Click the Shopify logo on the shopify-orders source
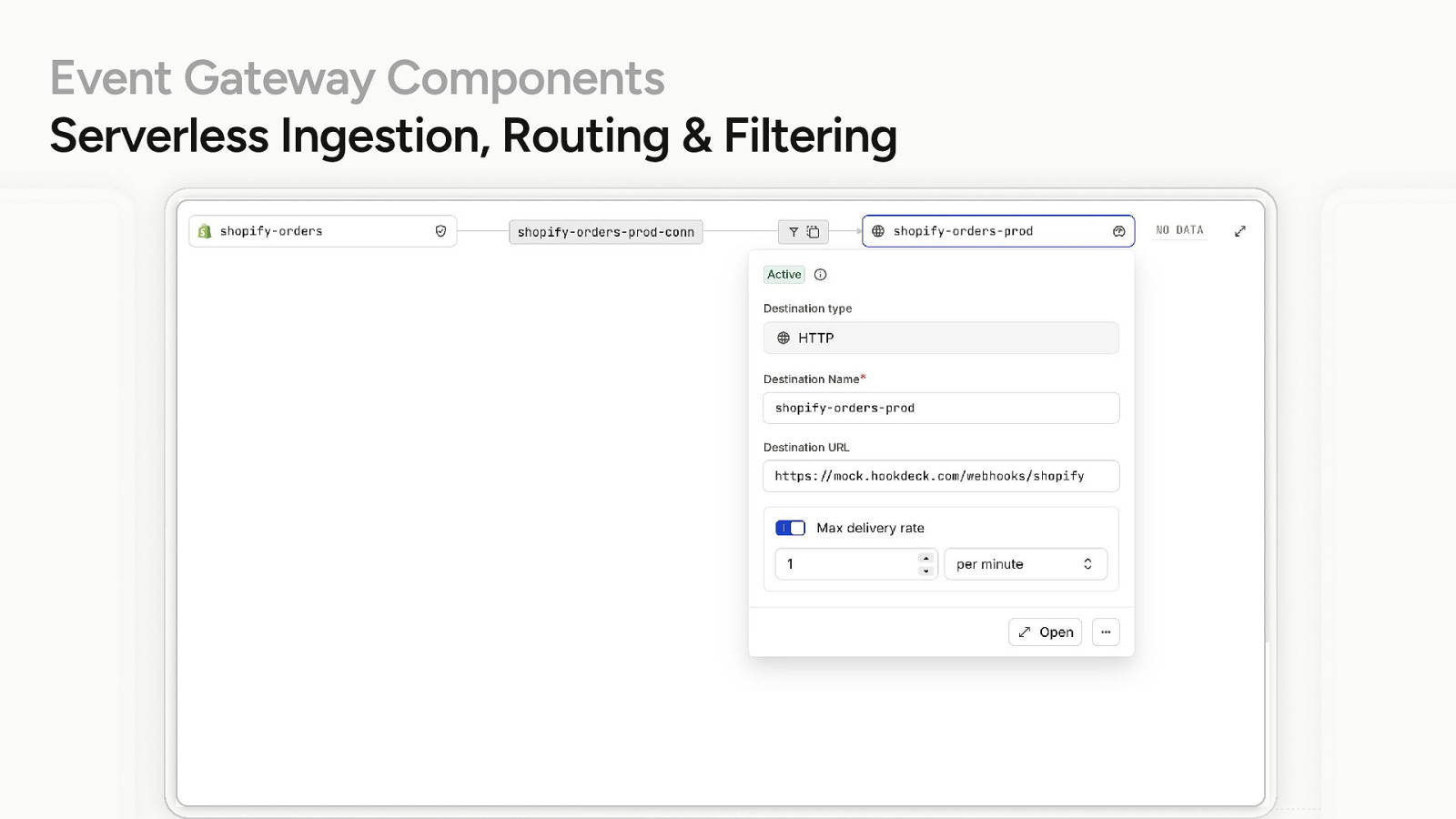 (205, 231)
